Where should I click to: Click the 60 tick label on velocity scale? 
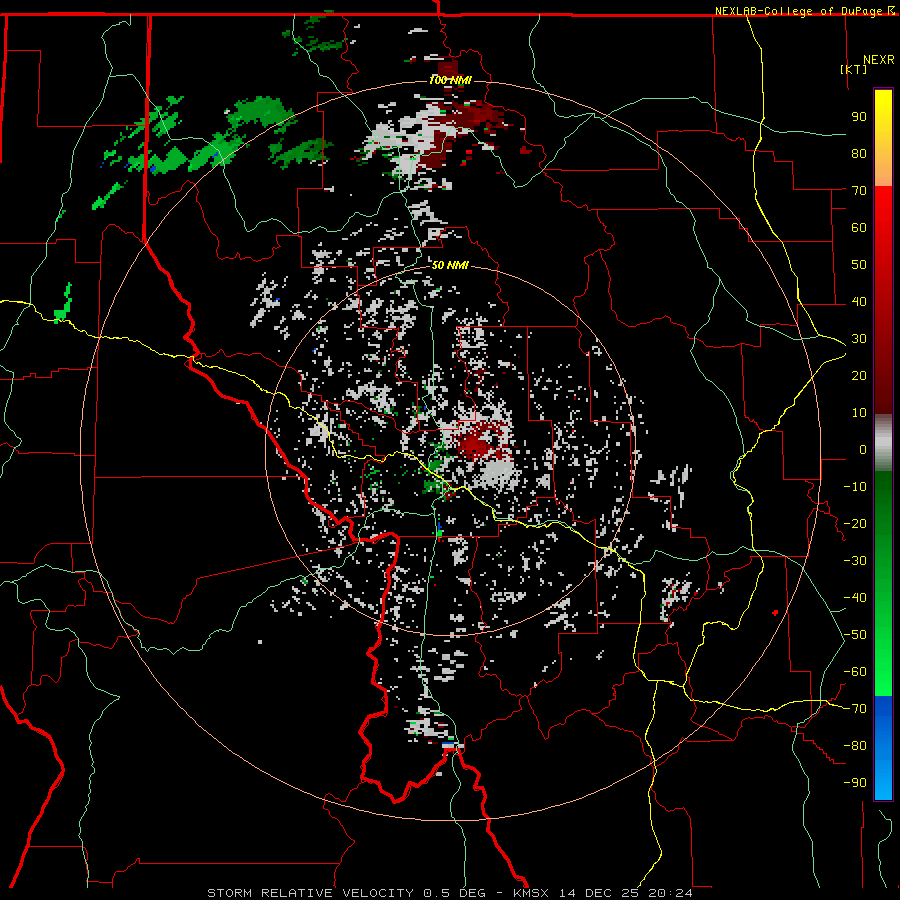click(x=859, y=228)
